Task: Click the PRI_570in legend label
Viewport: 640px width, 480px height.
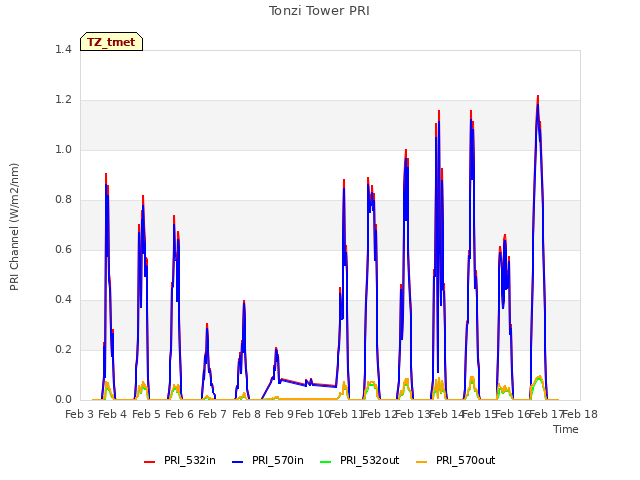Action: tap(278, 460)
